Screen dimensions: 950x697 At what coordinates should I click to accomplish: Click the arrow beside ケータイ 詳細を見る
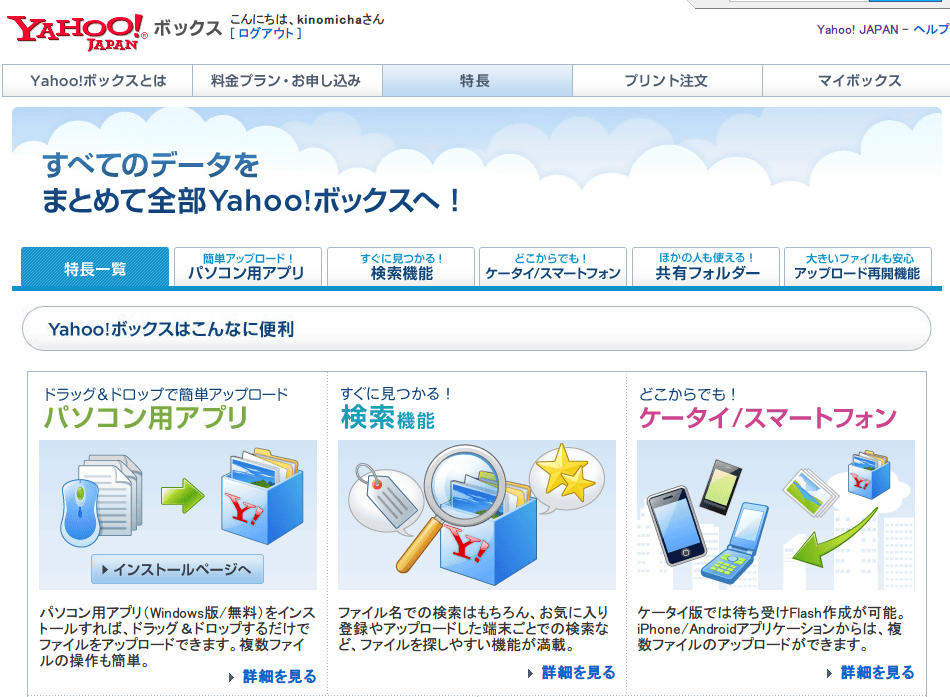830,673
